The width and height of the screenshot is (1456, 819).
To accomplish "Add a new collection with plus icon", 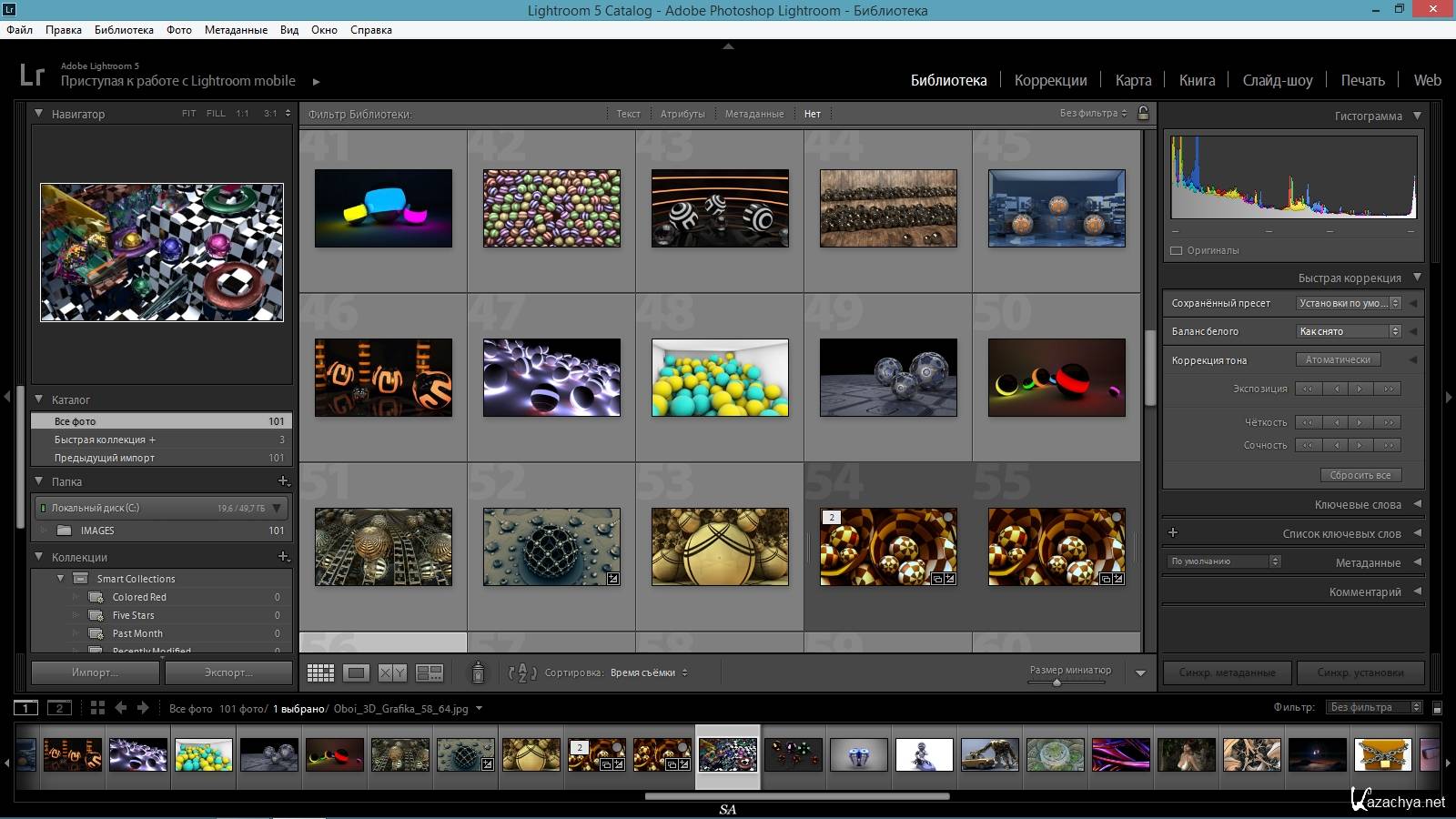I will [x=283, y=556].
